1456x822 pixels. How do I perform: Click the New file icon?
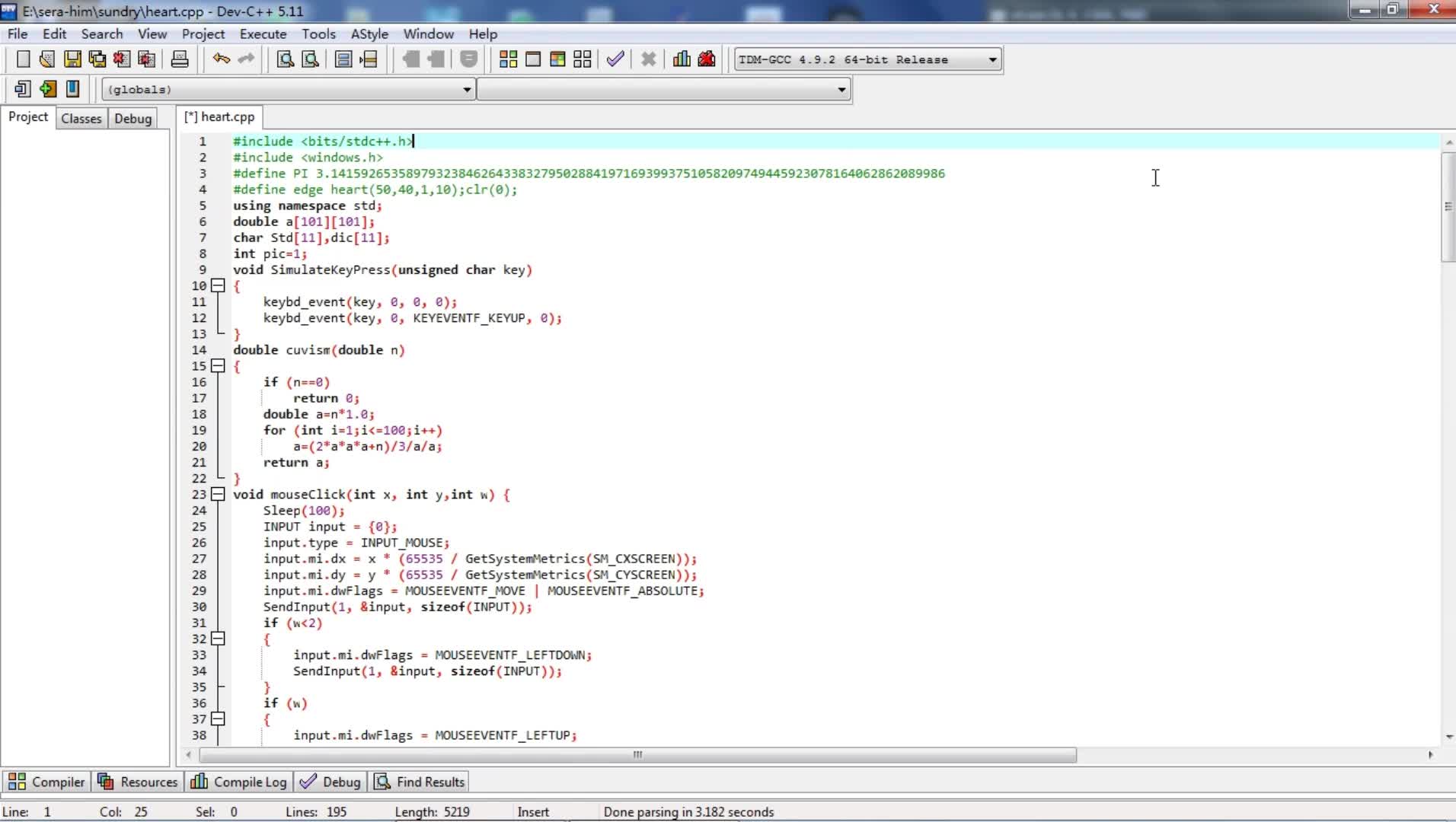[x=23, y=59]
